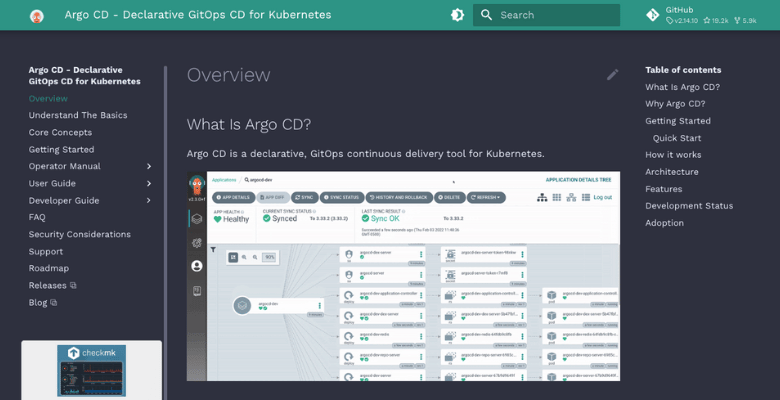Click the tree view icon in screenshot
780x400 pixels.
[542, 198]
